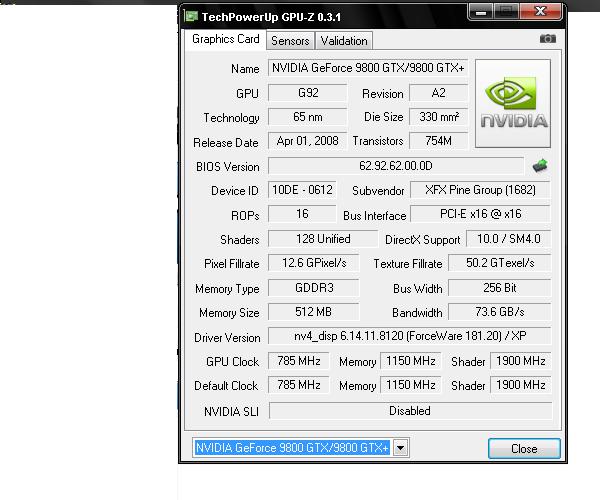The width and height of the screenshot is (600, 500).
Task: Click the Default Clock label
Action: (226, 386)
